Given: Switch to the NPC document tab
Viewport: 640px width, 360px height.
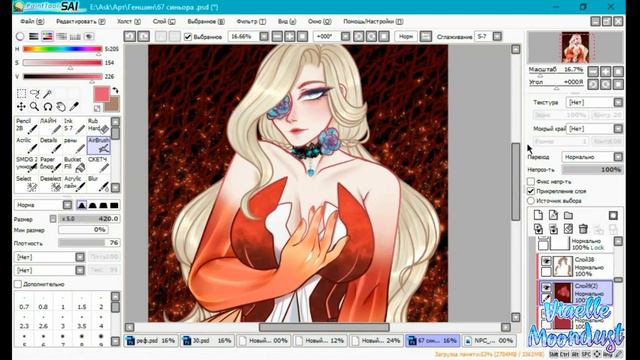Looking at the screenshot, I should (489, 340).
